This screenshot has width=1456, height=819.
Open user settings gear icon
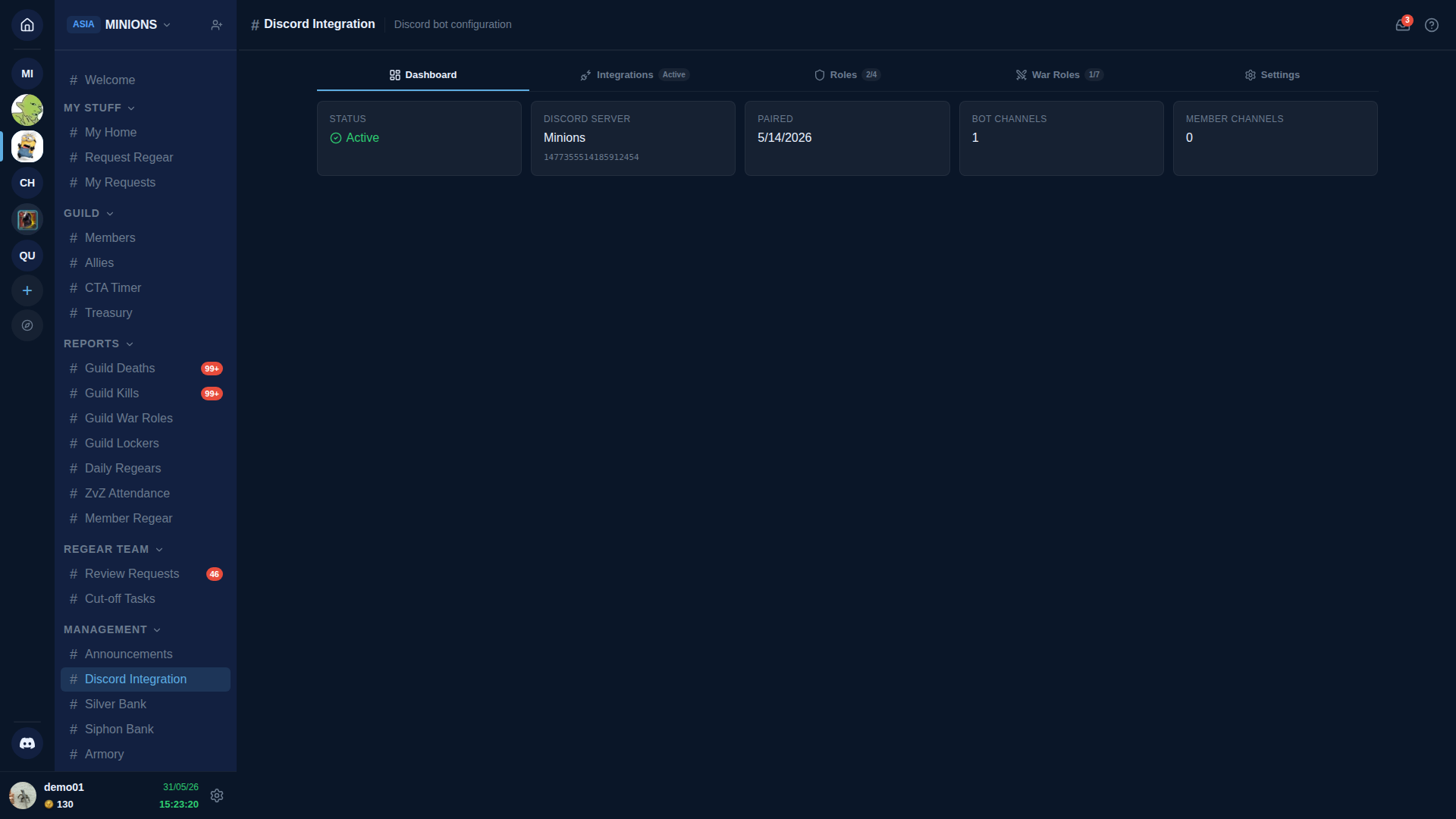tap(217, 795)
